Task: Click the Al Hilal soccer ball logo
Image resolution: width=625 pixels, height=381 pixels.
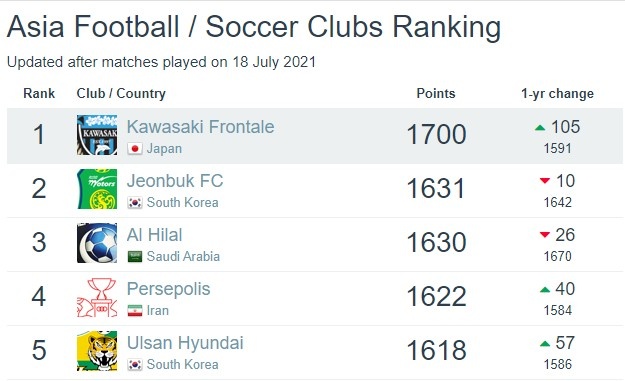Action: pos(97,243)
